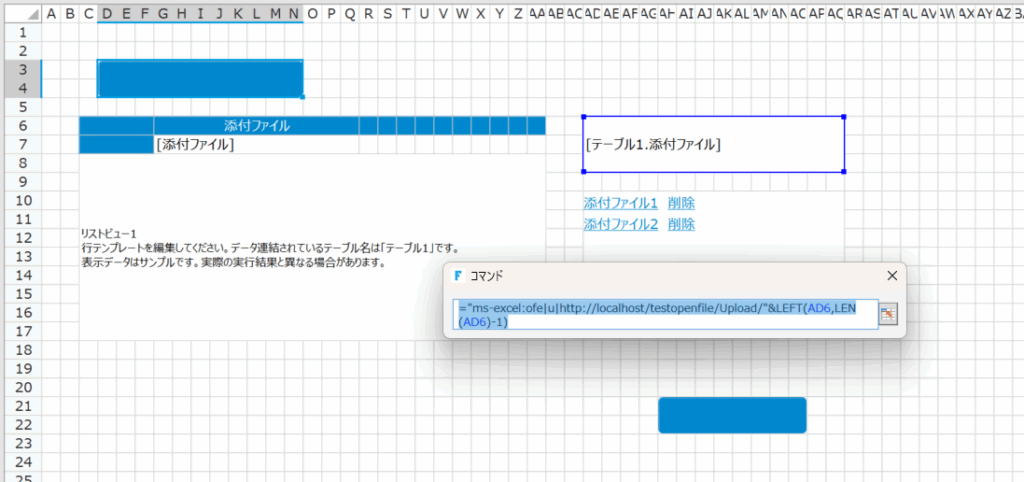Close the コマンド dialog
Screen dimensions: 1024x482
(892, 276)
